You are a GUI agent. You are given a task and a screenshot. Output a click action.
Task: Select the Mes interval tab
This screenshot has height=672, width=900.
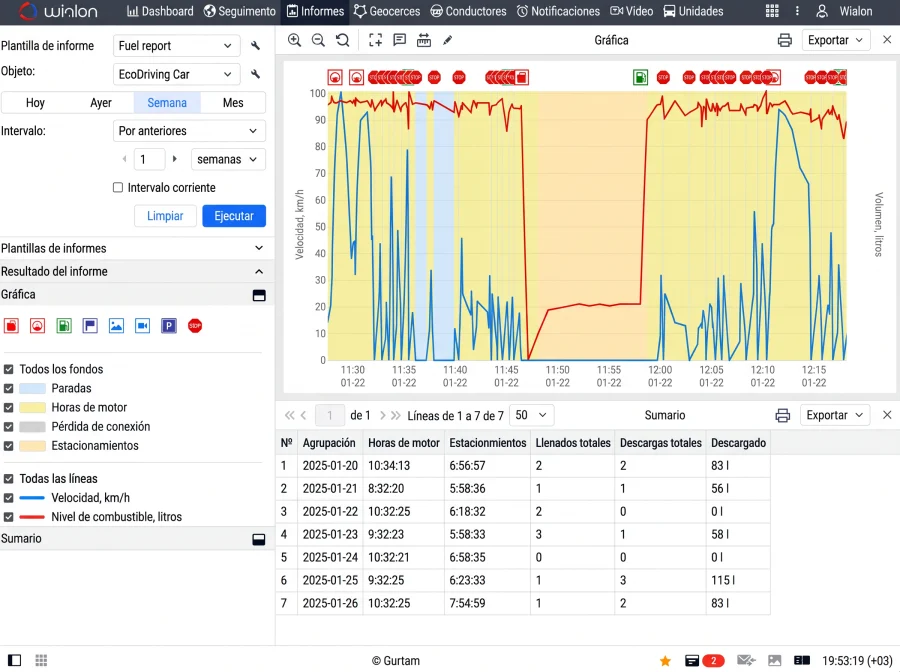point(233,103)
